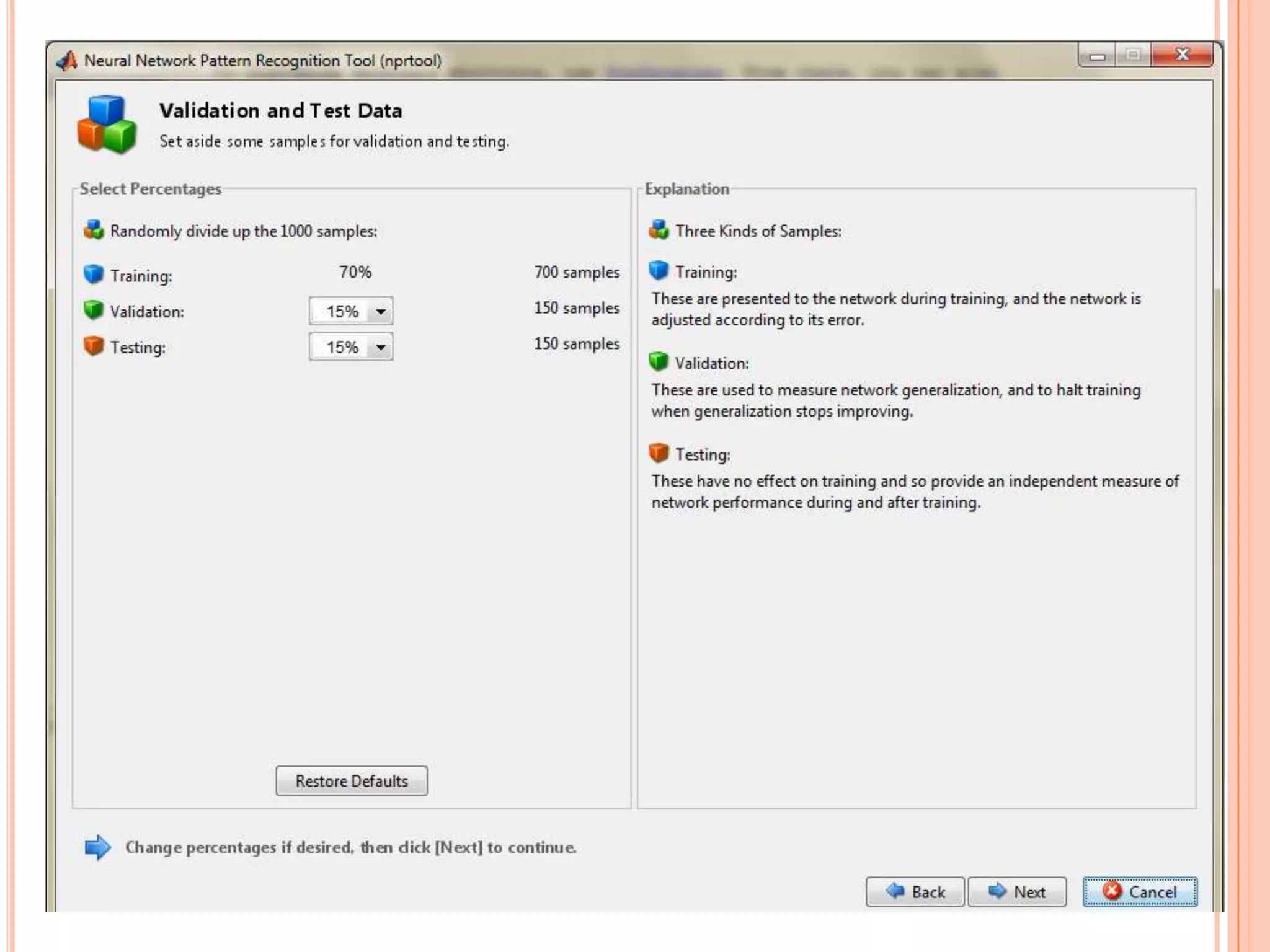Click cubes icon beside Three Kinds of Samples
Image resolution: width=1270 pixels, height=952 pixels.
pyautogui.click(x=659, y=230)
